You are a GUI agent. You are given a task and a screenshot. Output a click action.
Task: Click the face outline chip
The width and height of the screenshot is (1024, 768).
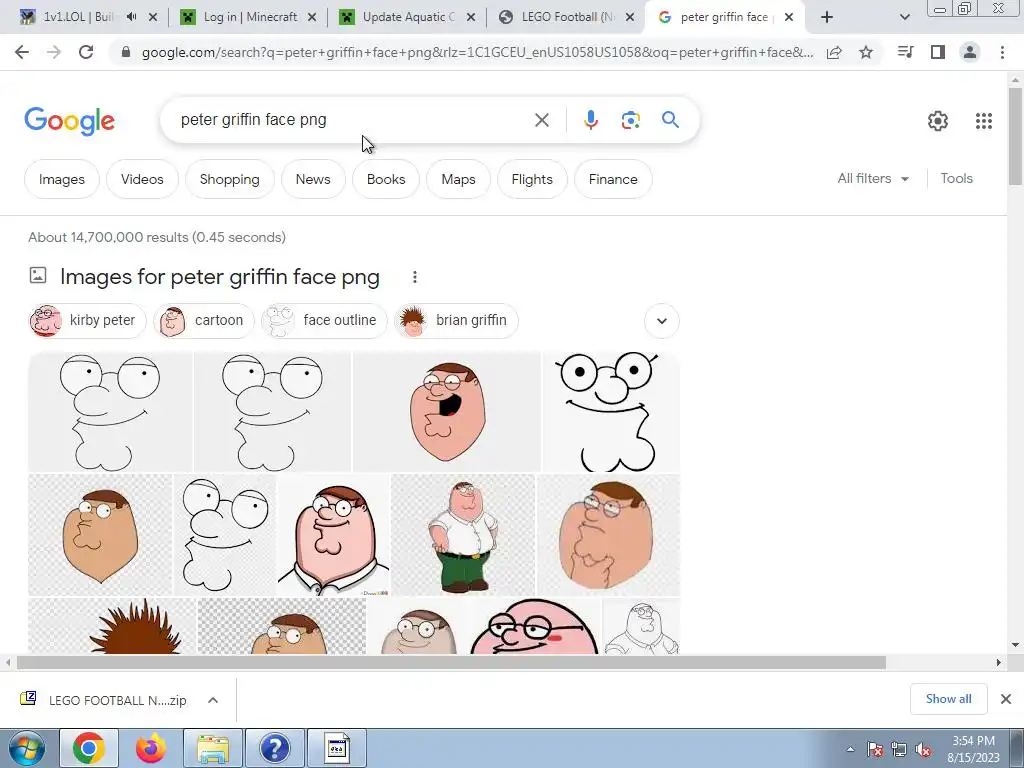click(x=324, y=321)
